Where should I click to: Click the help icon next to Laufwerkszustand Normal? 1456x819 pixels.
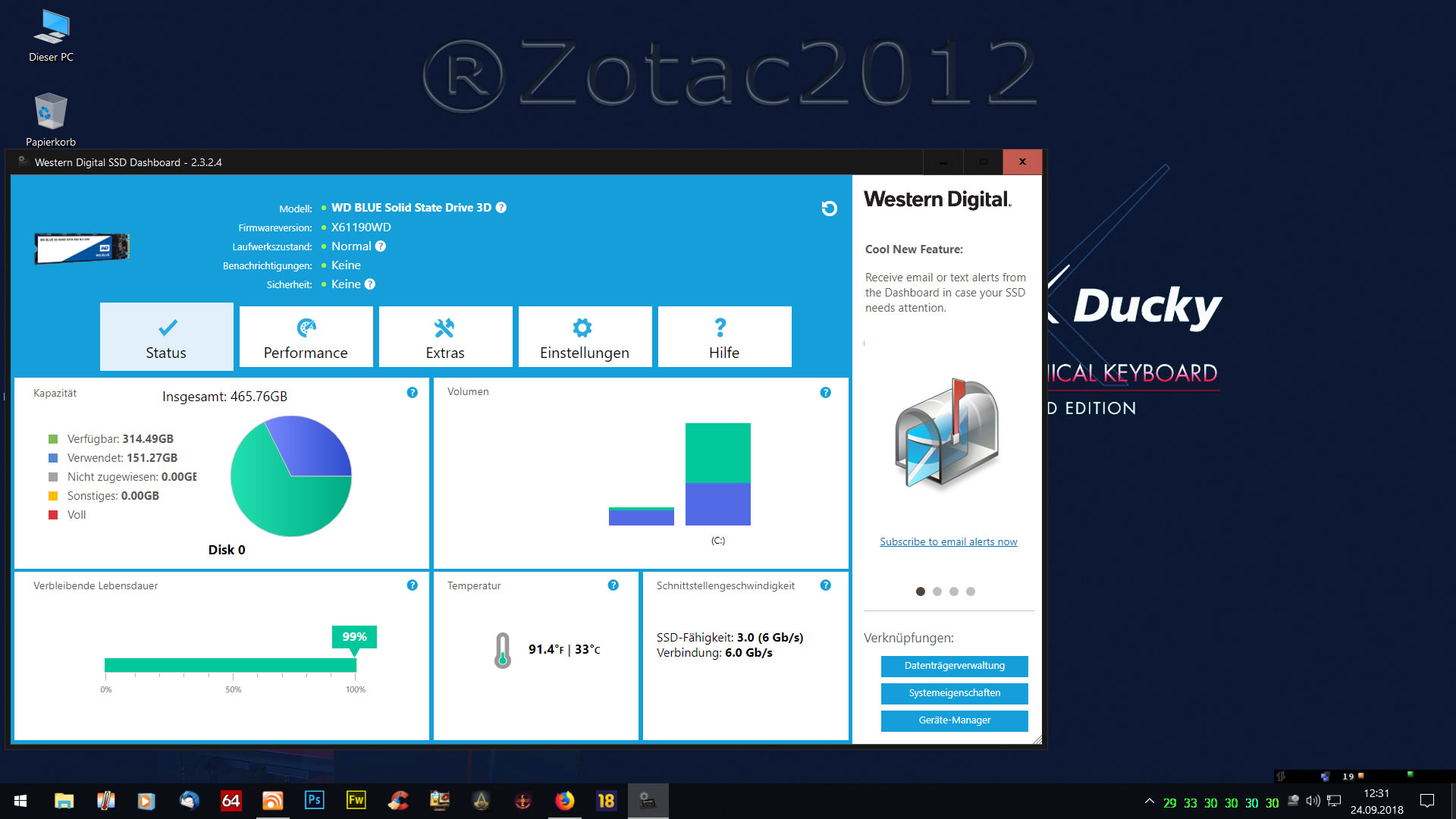tap(381, 246)
